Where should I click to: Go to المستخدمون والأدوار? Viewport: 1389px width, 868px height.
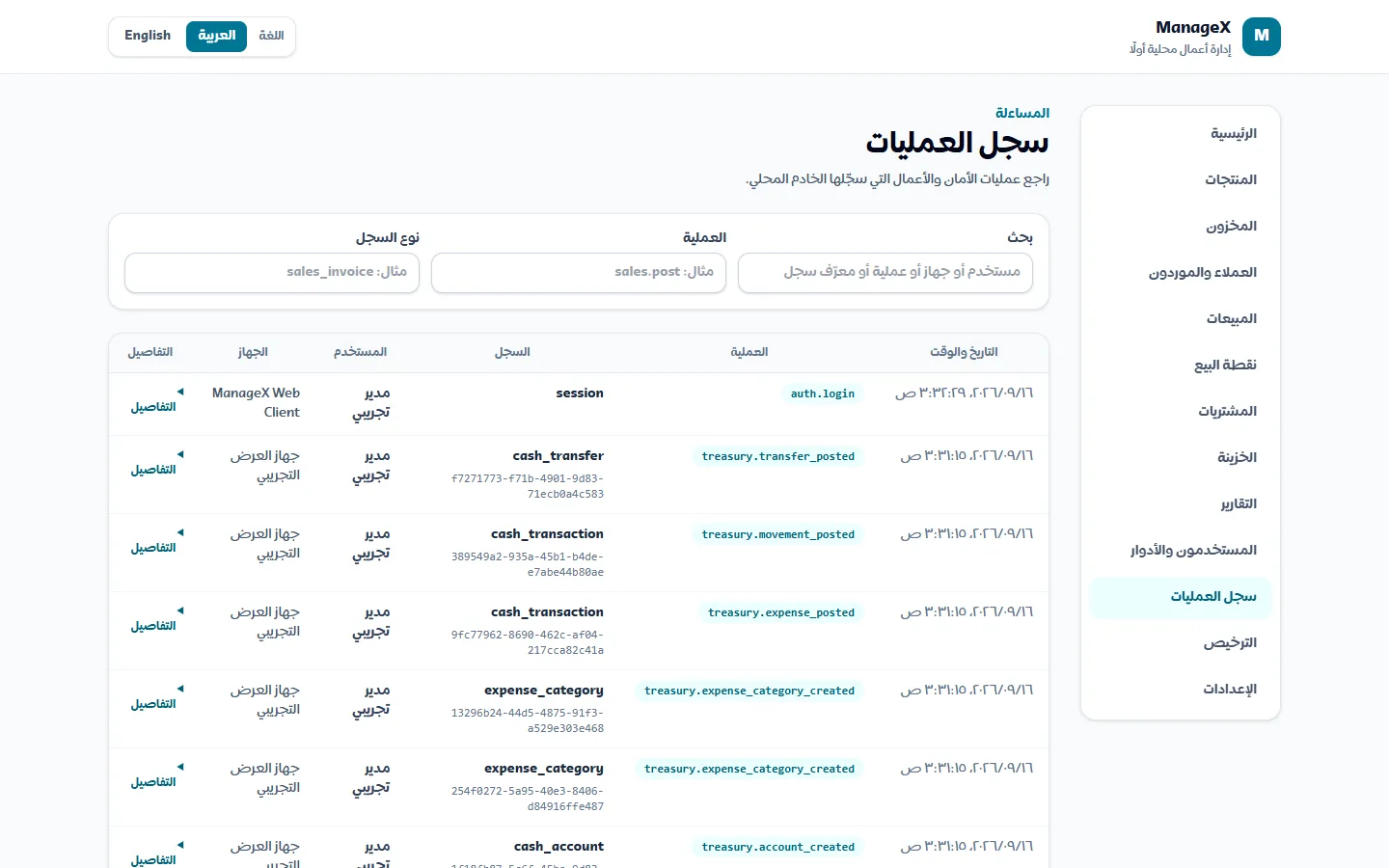1181,550
